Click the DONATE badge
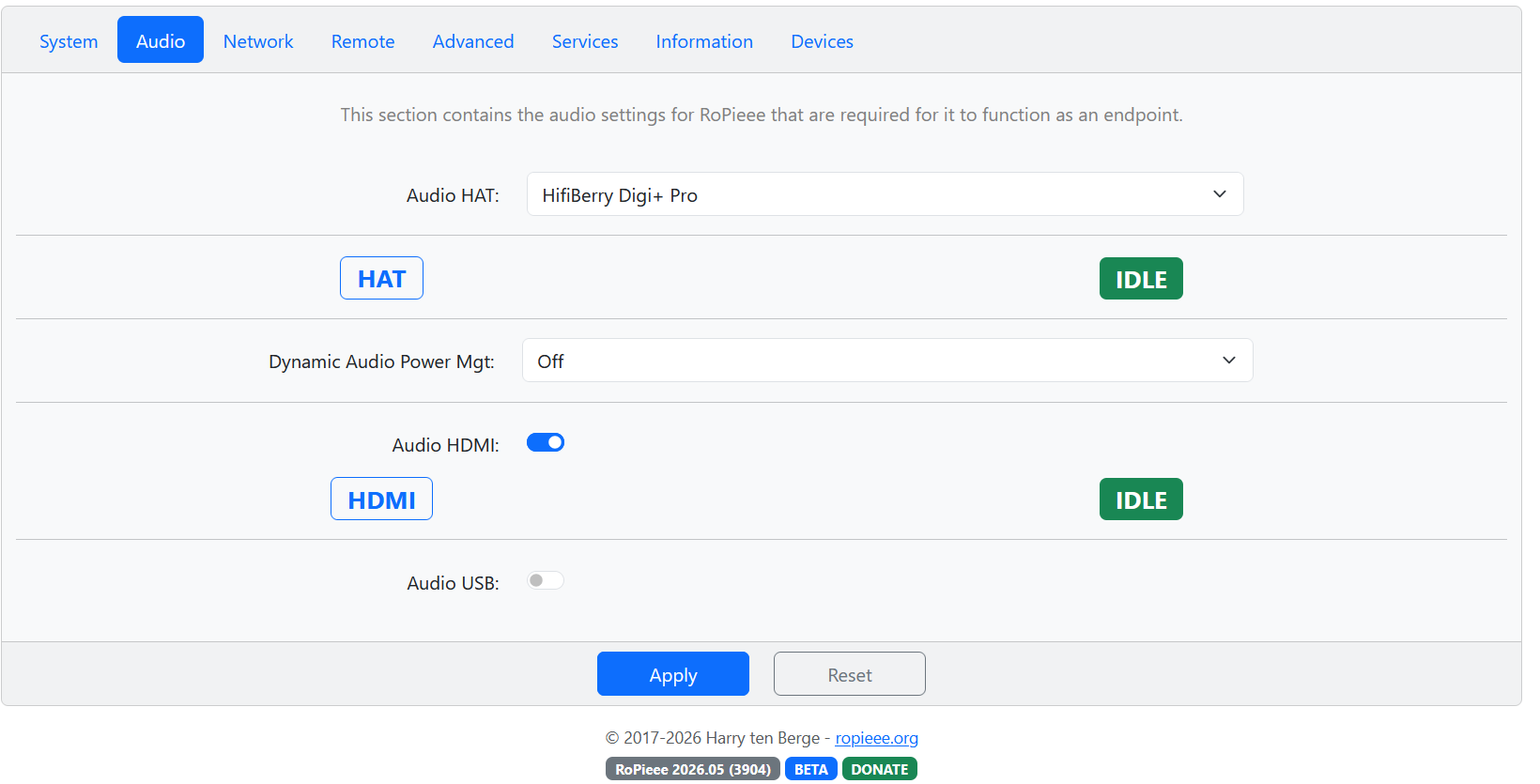Viewport: 1540px width, 784px height. pos(880,769)
